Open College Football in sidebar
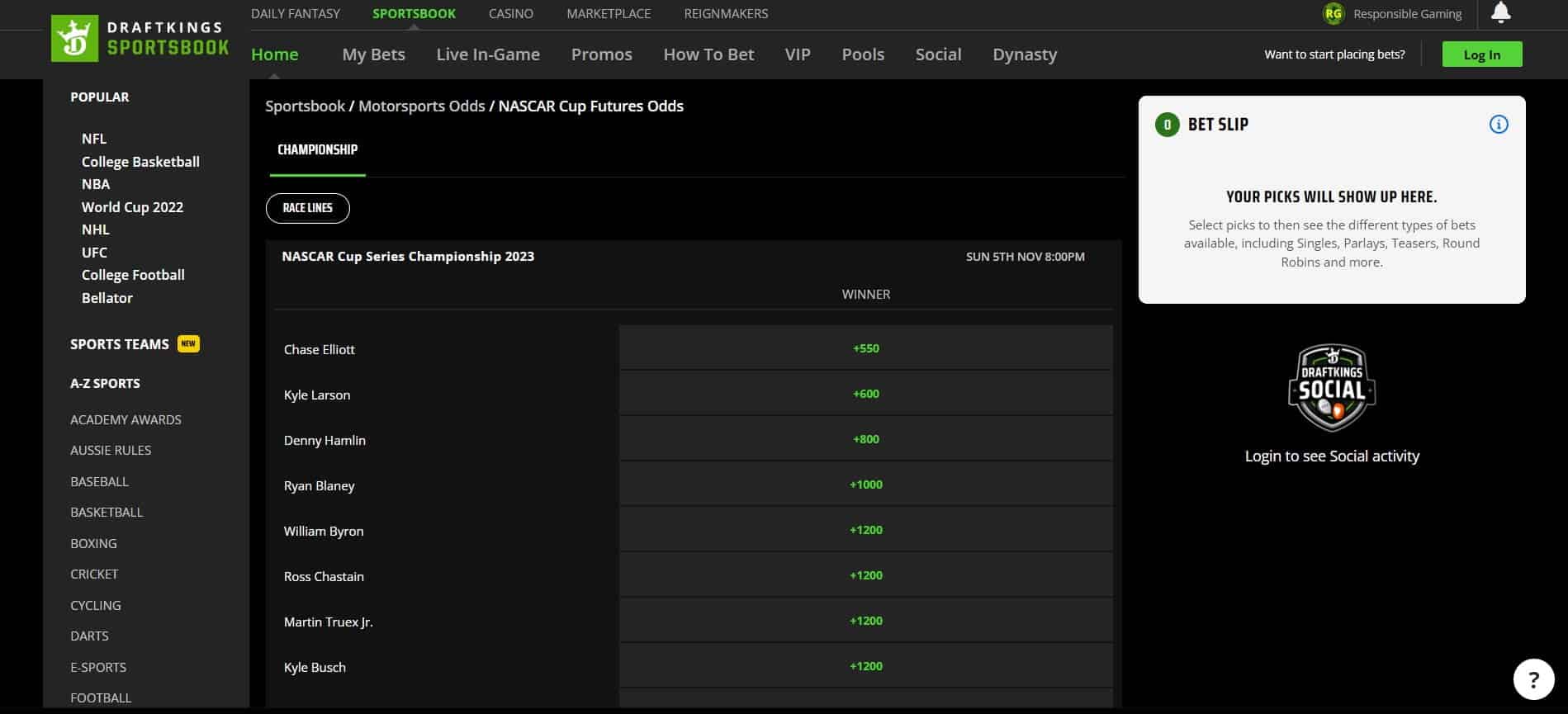This screenshot has height=714, width=1568. pyautogui.click(x=133, y=275)
